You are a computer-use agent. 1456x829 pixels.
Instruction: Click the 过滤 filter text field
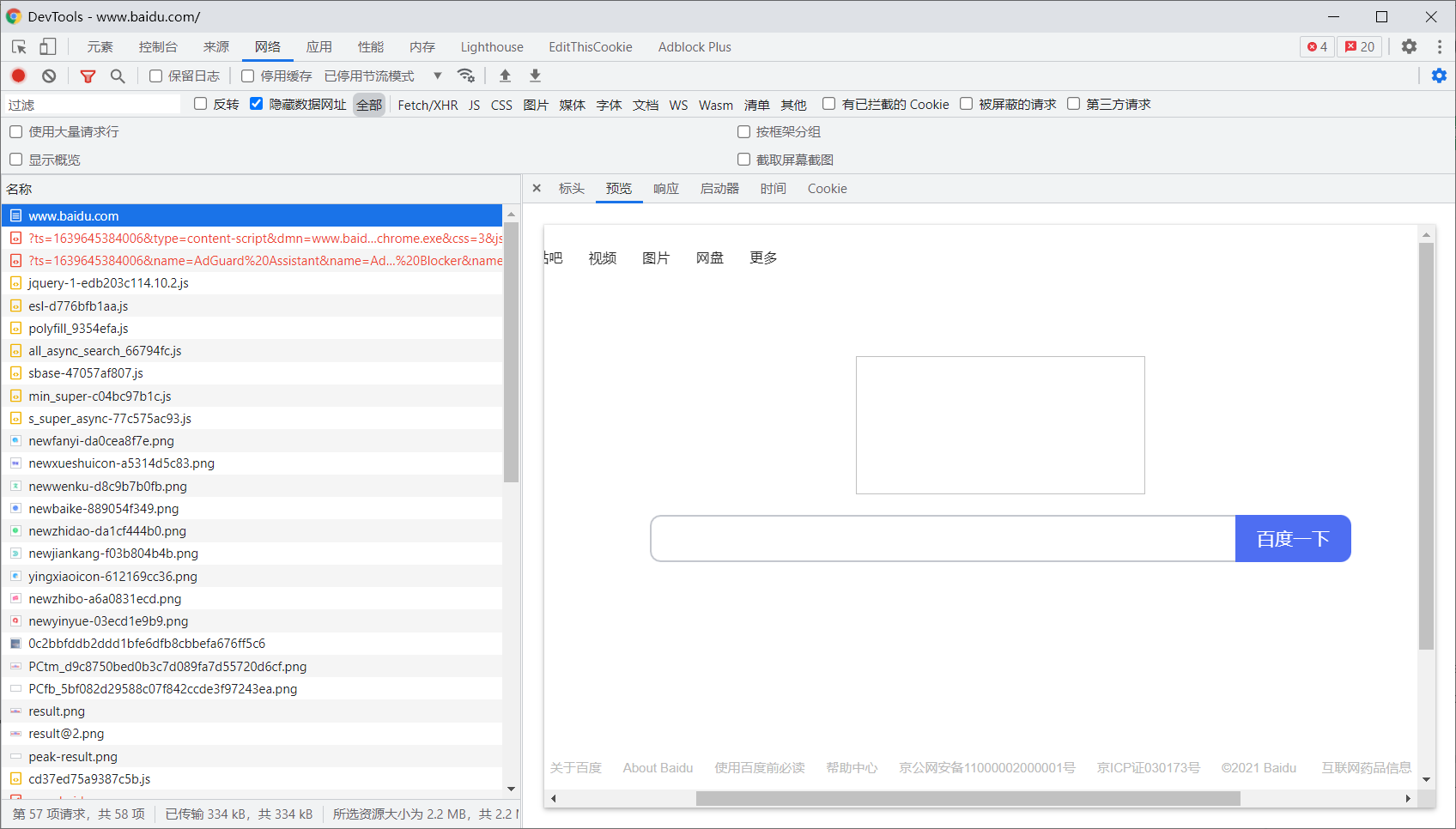point(93,105)
